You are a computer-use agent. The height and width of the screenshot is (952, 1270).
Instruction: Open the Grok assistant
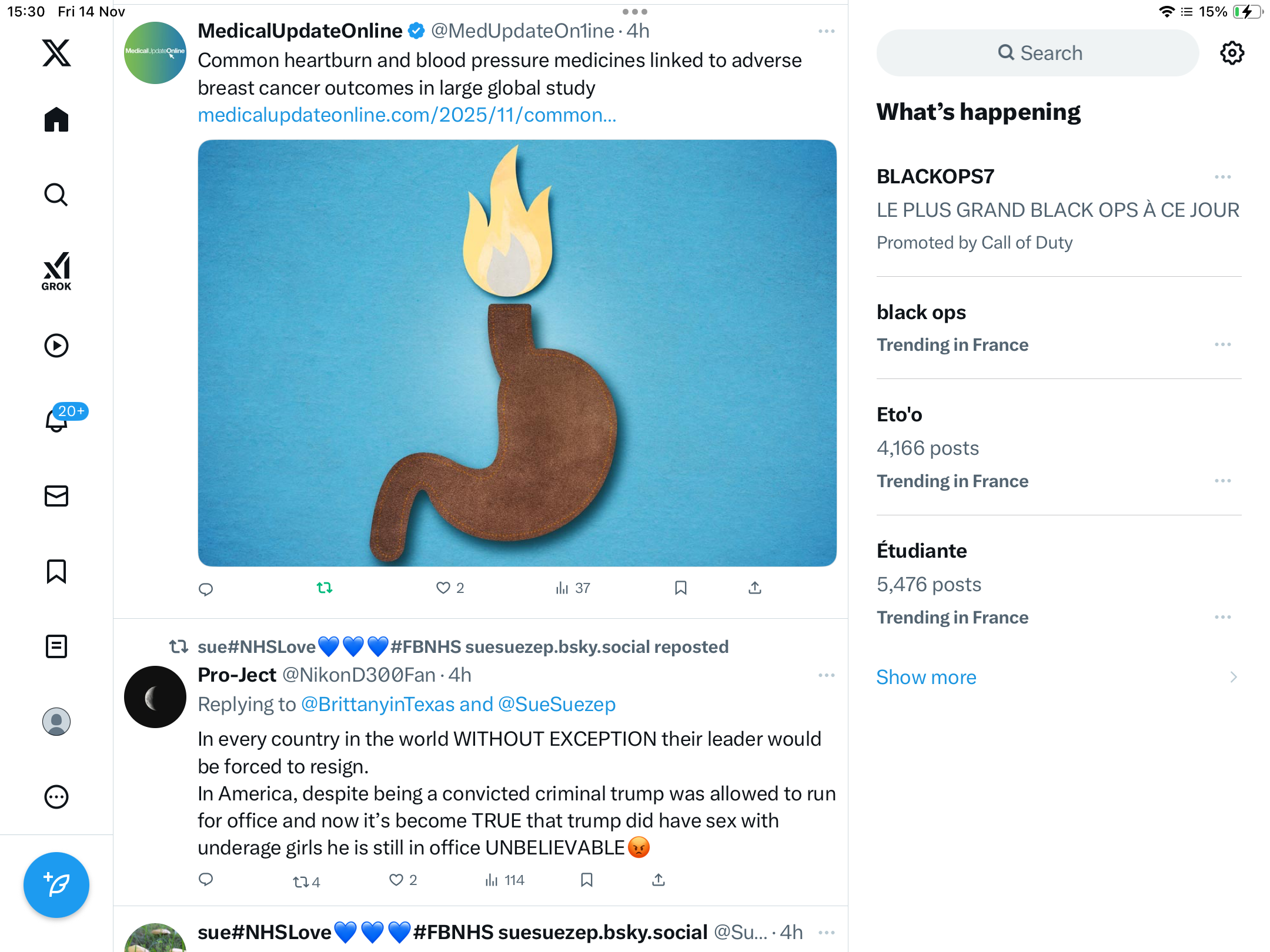point(56,271)
